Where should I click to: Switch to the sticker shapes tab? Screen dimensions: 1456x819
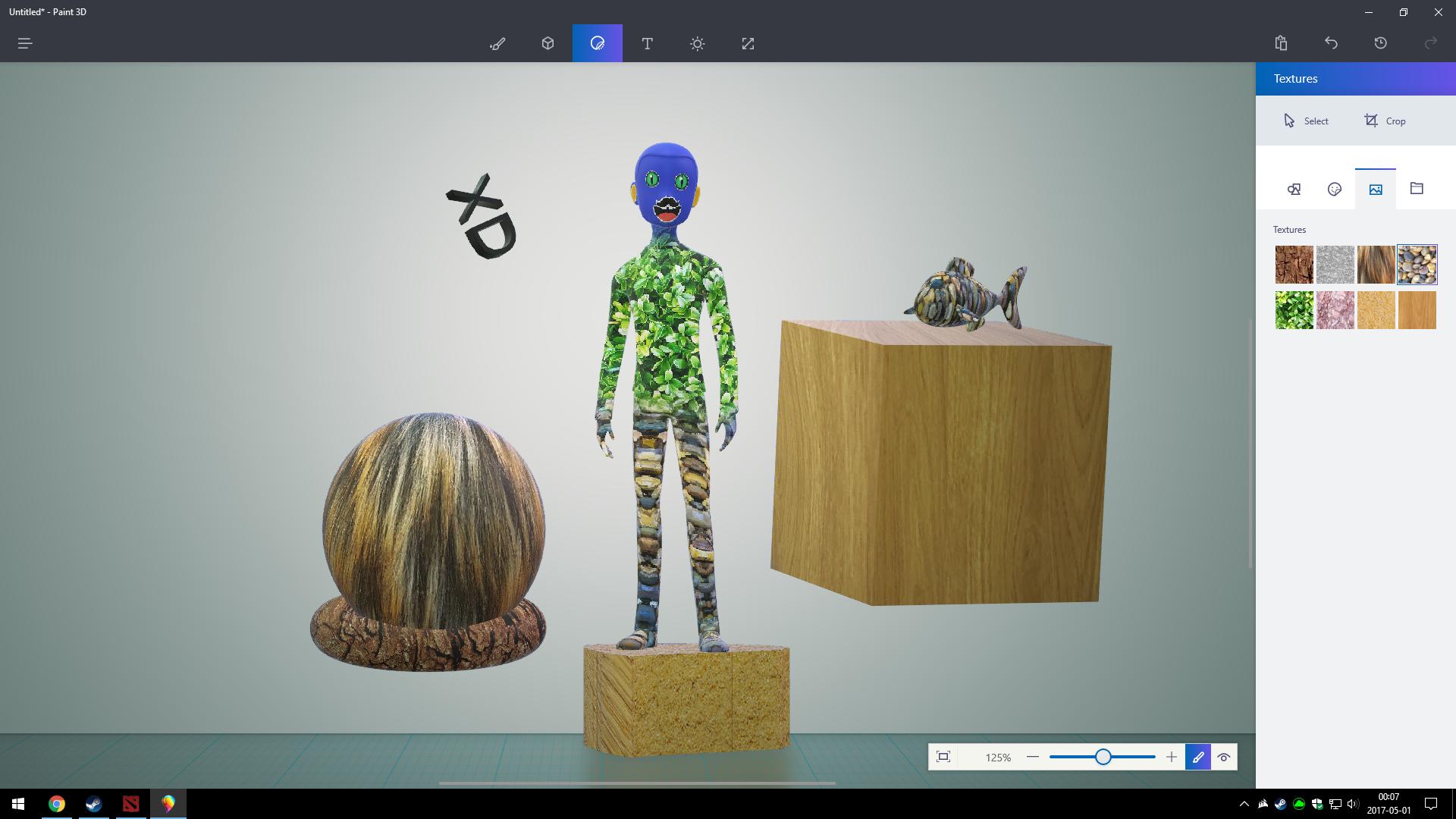pyautogui.click(x=1294, y=189)
